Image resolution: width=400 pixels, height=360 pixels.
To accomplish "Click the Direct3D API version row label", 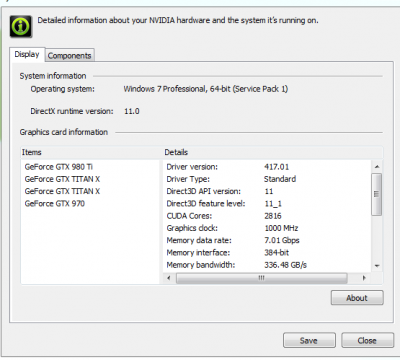I will coord(203,191).
